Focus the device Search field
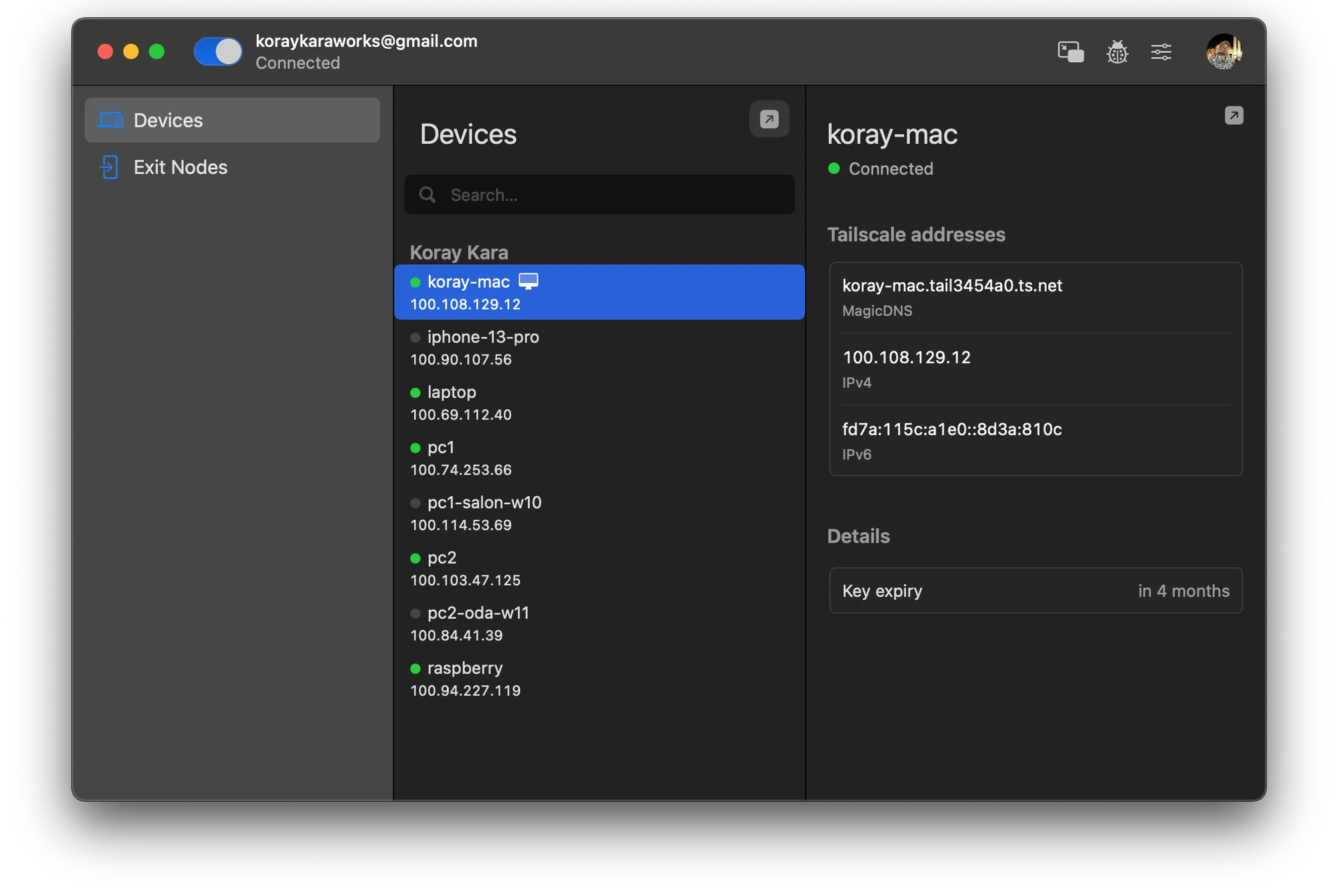The width and height of the screenshot is (1338, 896). pos(599,195)
